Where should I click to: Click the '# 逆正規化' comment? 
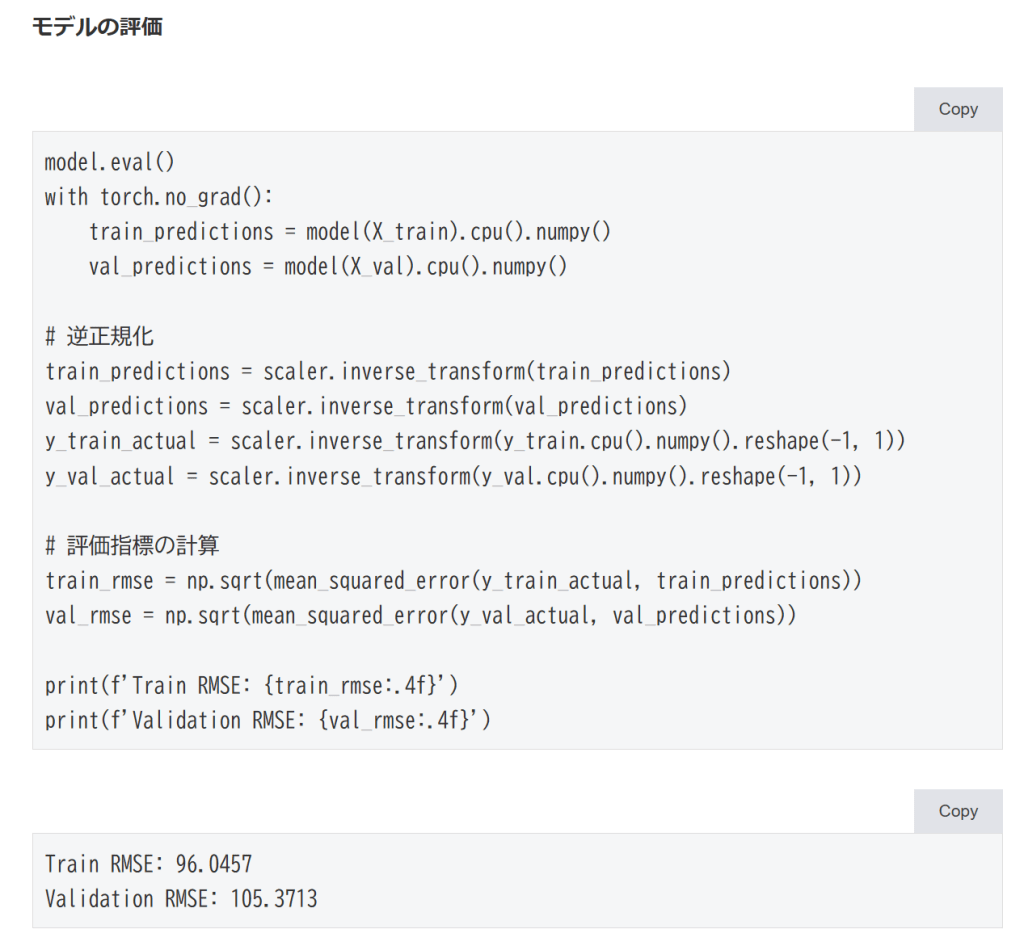coord(100,336)
